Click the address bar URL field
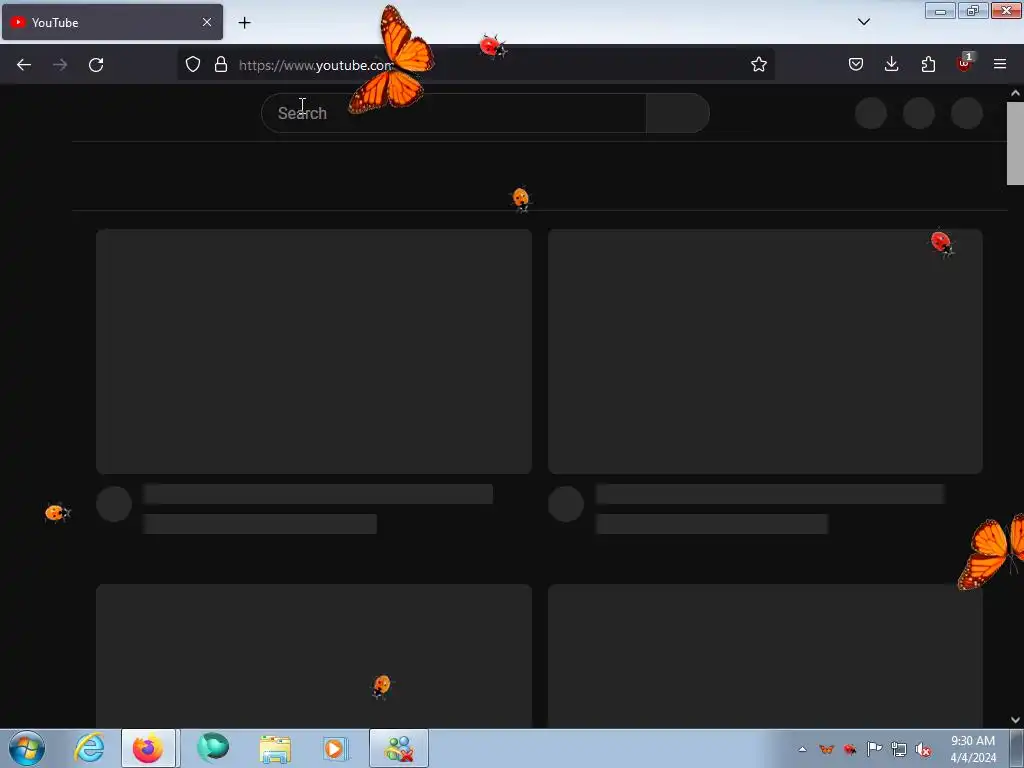Image resolution: width=1024 pixels, height=768 pixels. point(475,65)
